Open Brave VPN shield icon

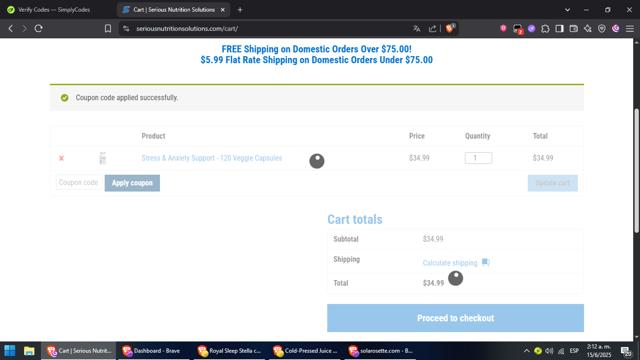point(602,29)
